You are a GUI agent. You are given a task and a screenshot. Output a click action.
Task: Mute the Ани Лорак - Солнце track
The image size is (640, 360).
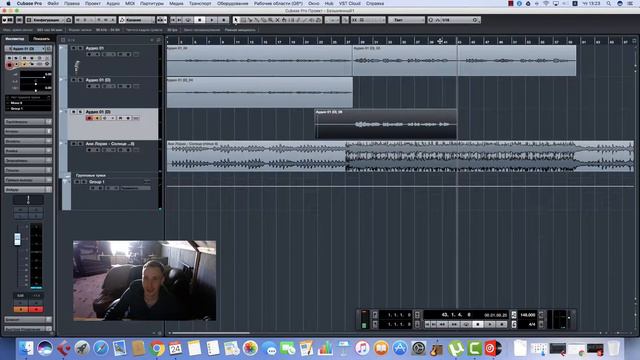pyautogui.click(x=73, y=144)
